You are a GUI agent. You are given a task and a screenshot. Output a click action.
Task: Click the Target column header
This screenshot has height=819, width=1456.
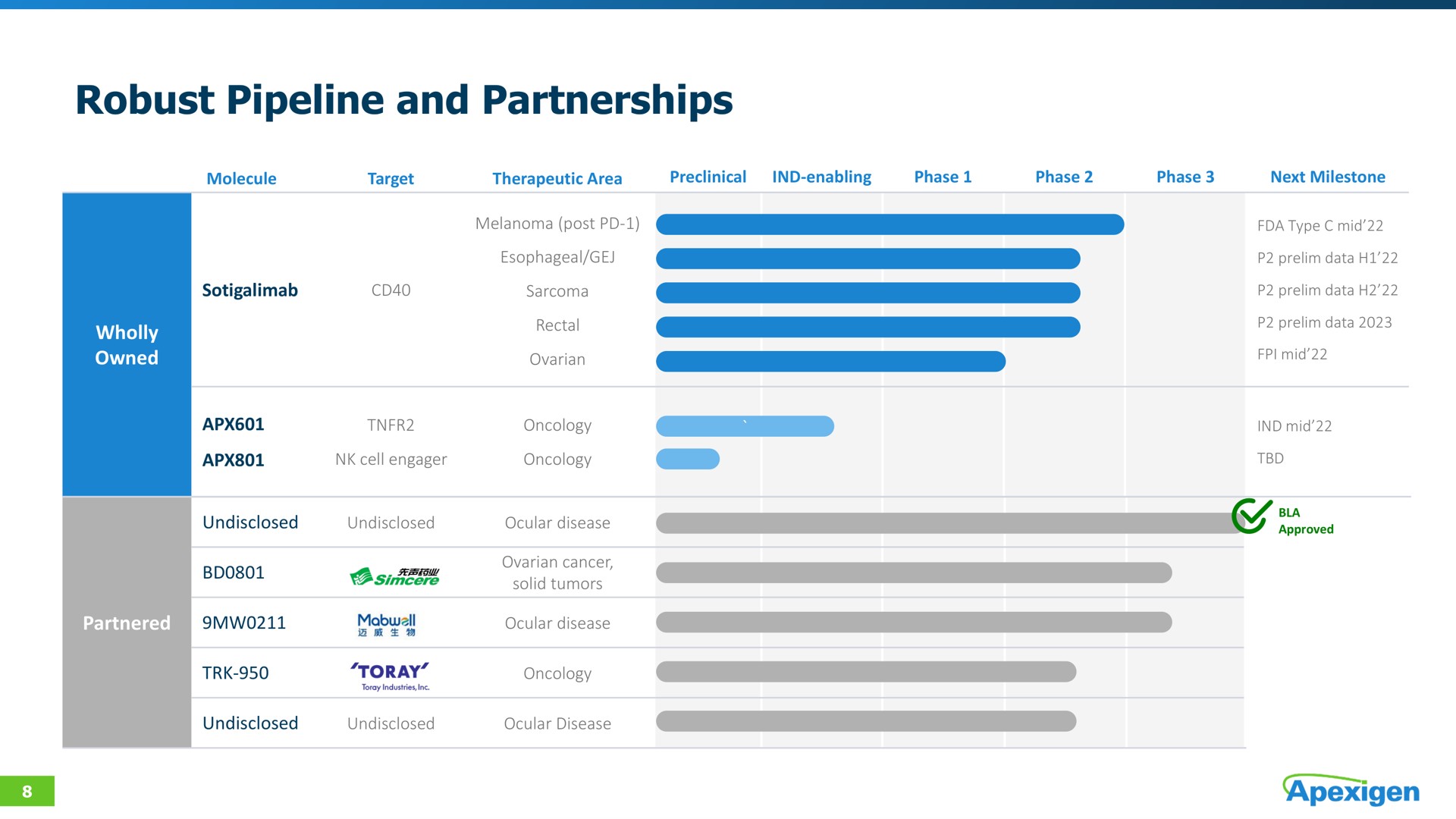click(391, 178)
